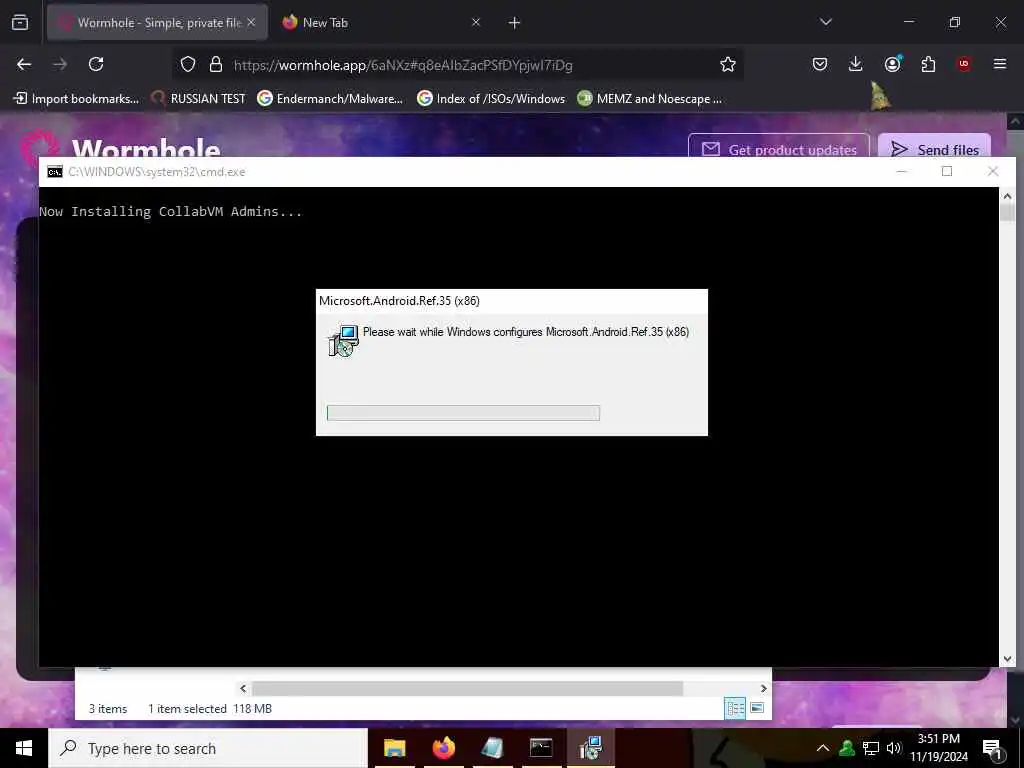Switch to the Wormhole tab
Image resolution: width=1024 pixels, height=768 pixels.
[x=157, y=22]
